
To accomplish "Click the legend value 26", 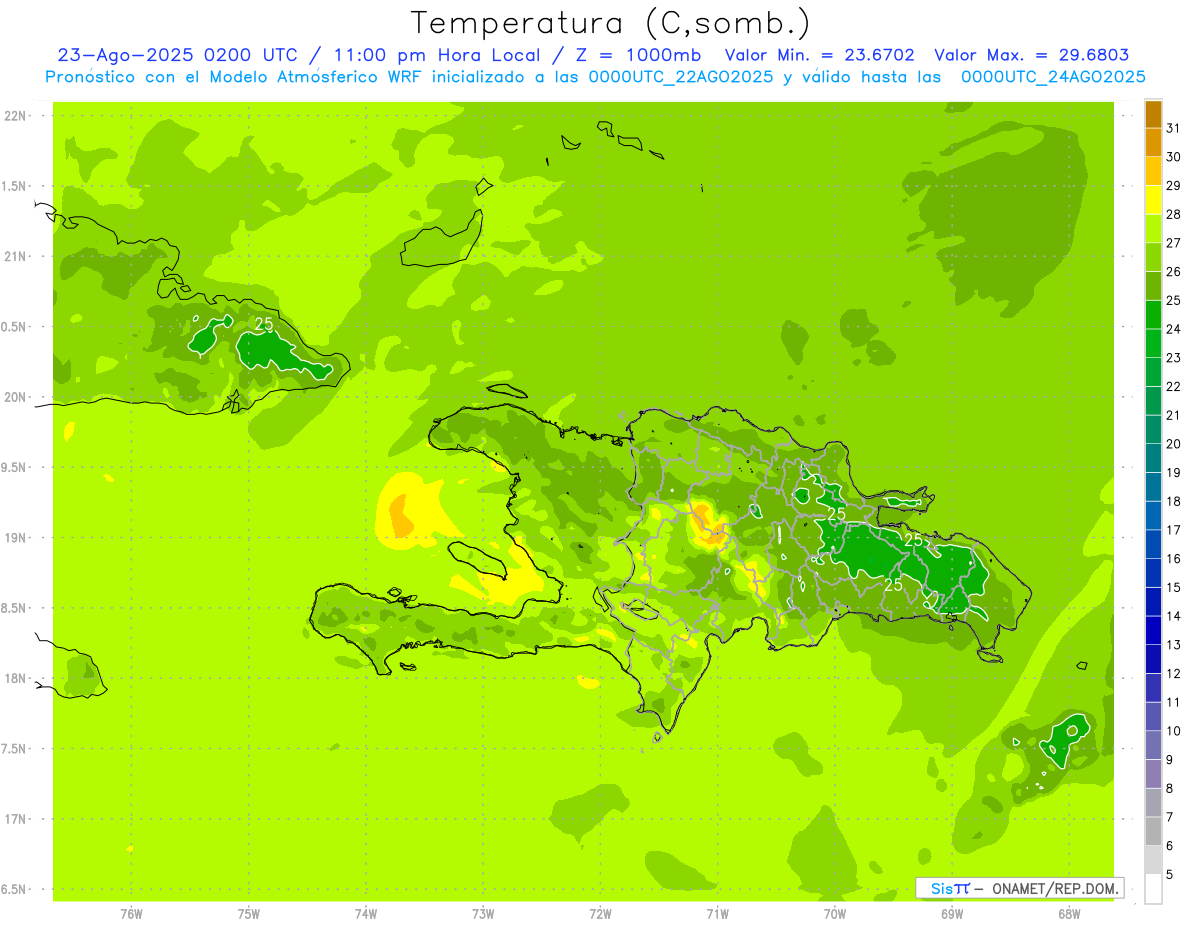I will [x=1174, y=272].
